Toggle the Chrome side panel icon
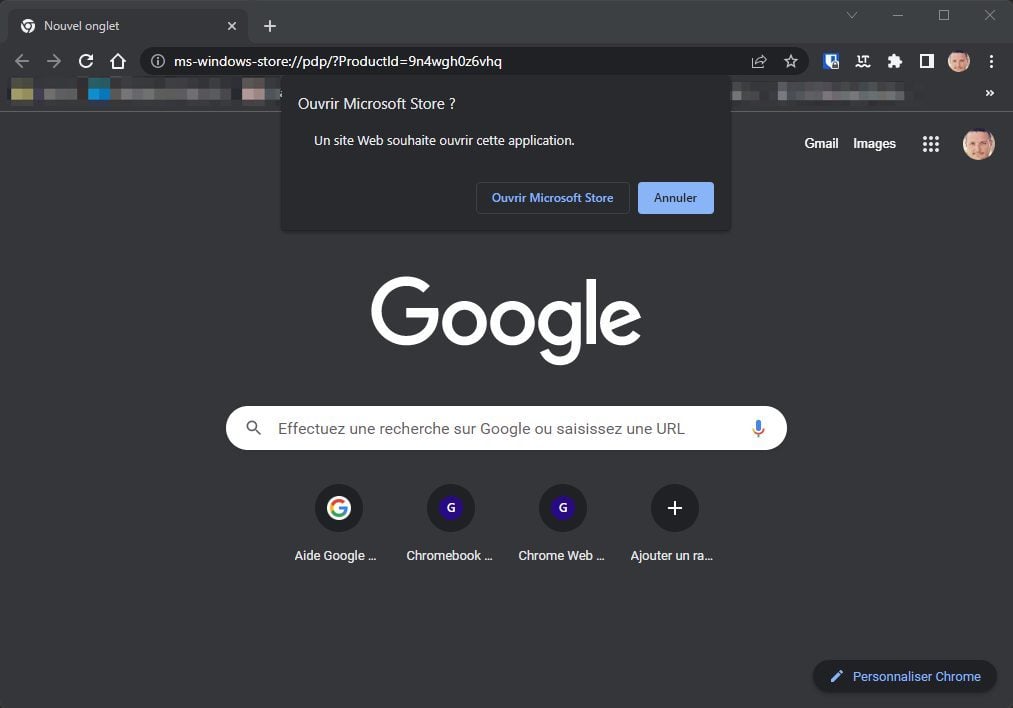1013x708 pixels. [x=926, y=61]
